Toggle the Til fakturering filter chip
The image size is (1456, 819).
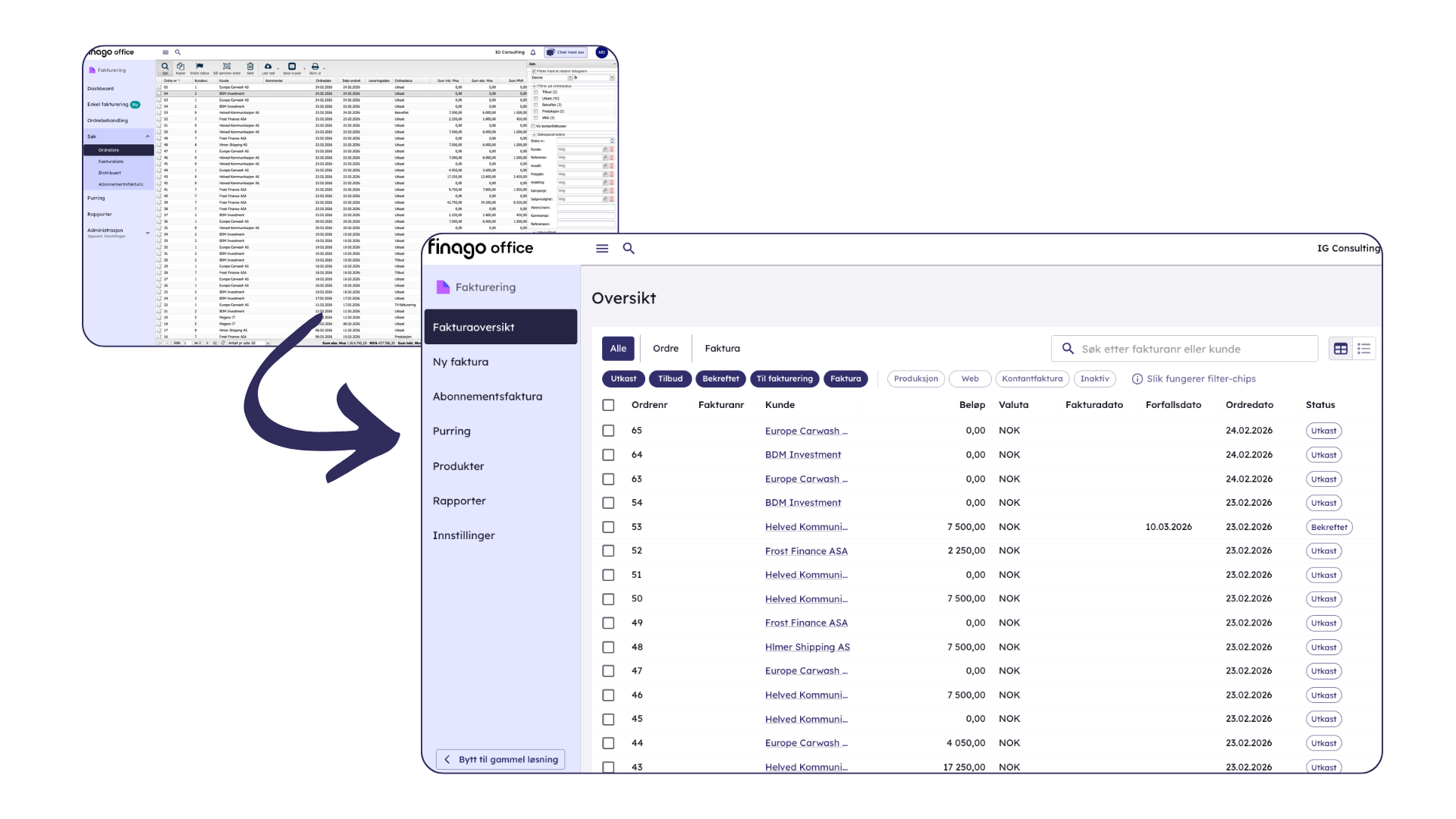[784, 379]
